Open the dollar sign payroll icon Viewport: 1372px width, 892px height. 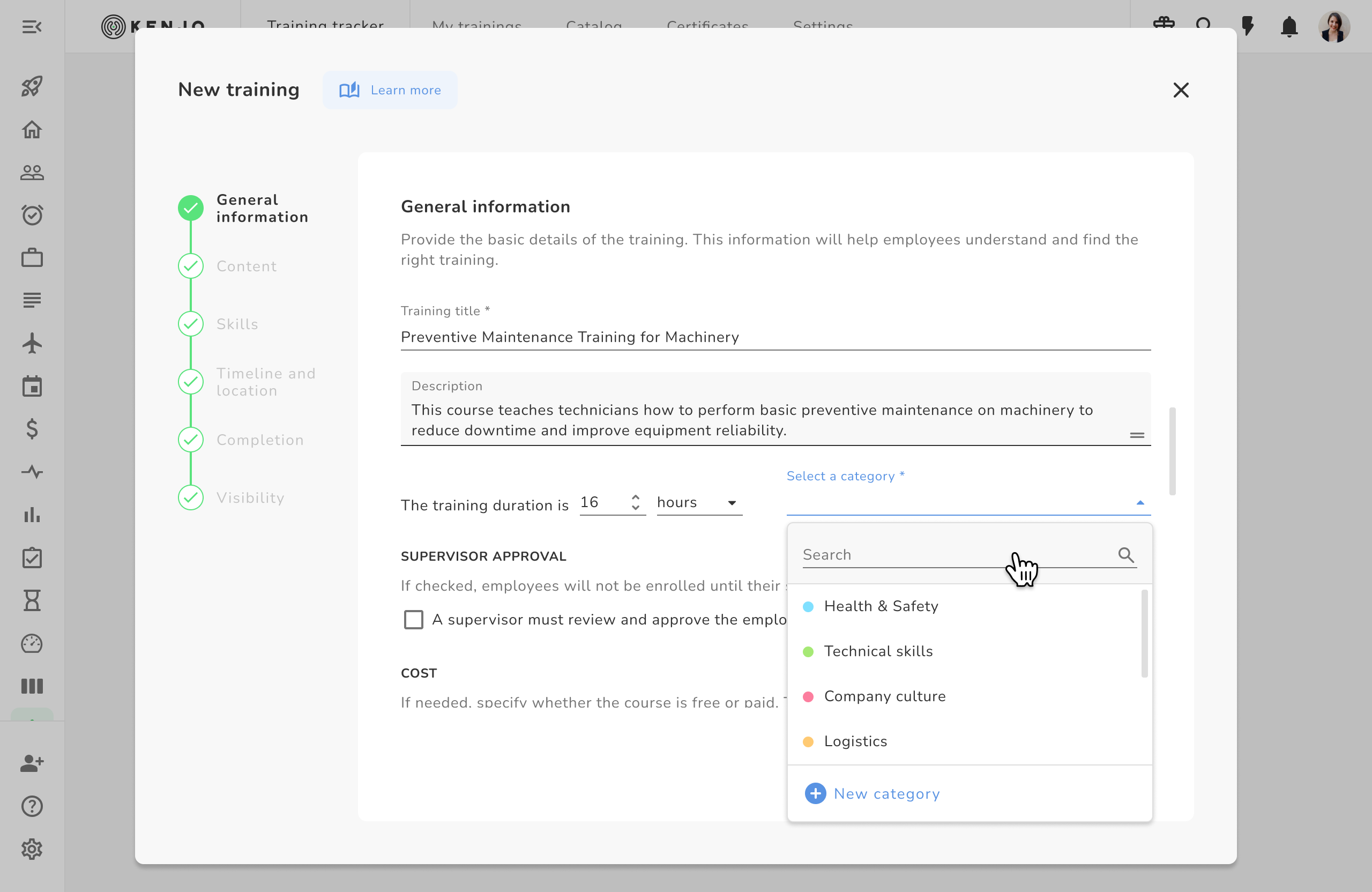click(x=32, y=429)
